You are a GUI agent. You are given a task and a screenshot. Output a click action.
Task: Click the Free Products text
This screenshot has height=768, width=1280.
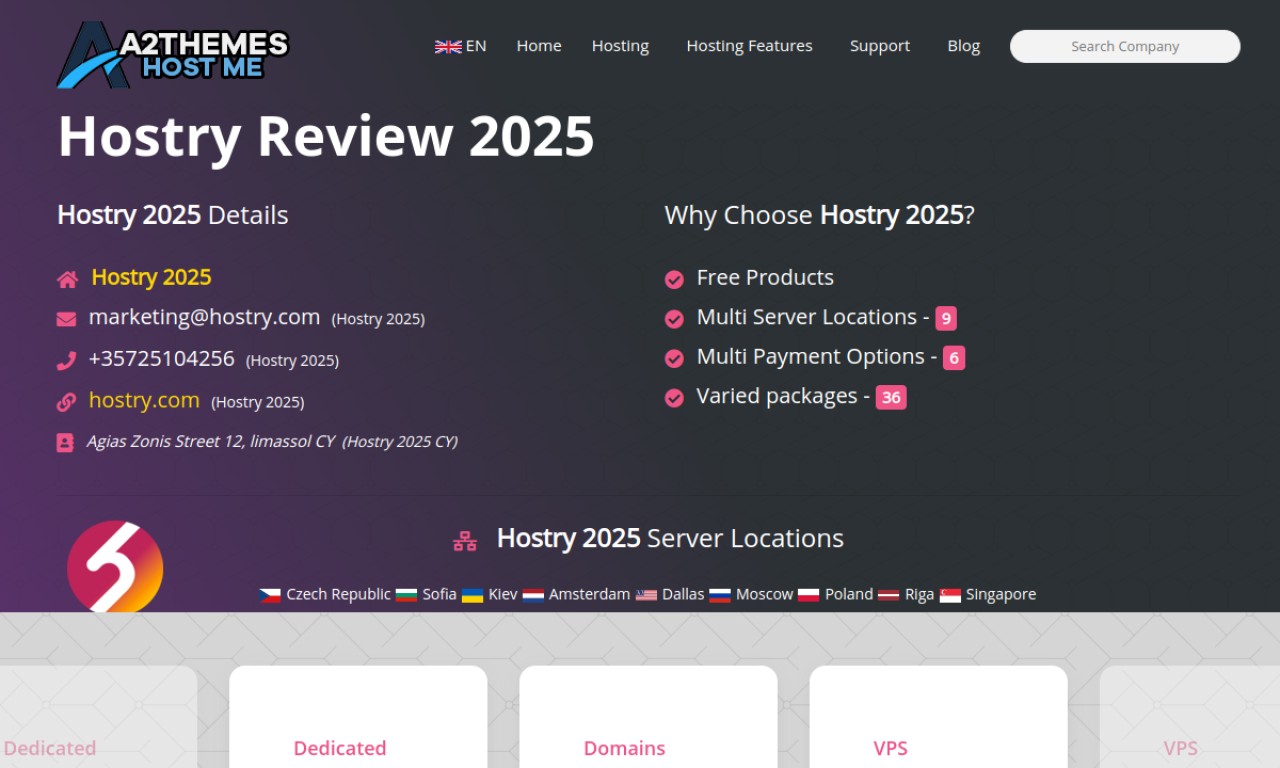click(x=765, y=278)
